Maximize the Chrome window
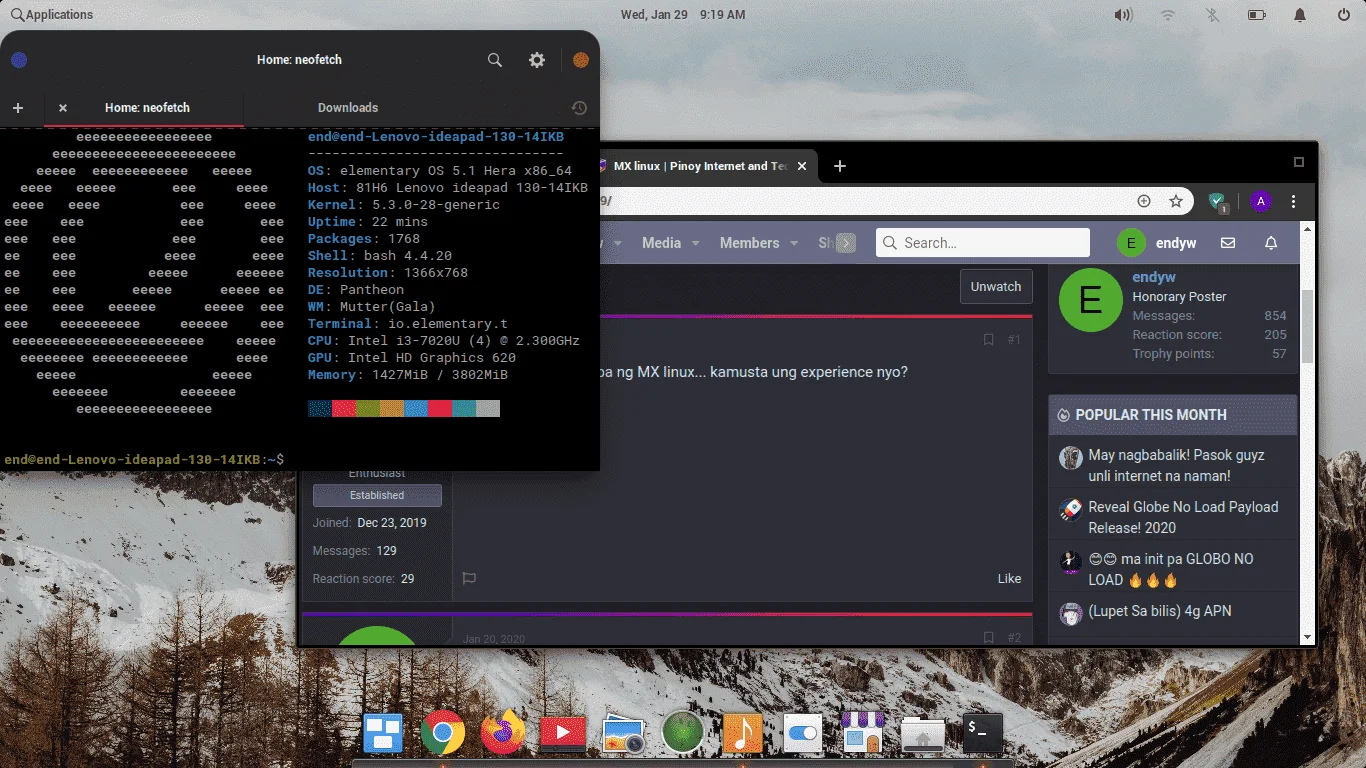This screenshot has height=768, width=1366. 1299,162
